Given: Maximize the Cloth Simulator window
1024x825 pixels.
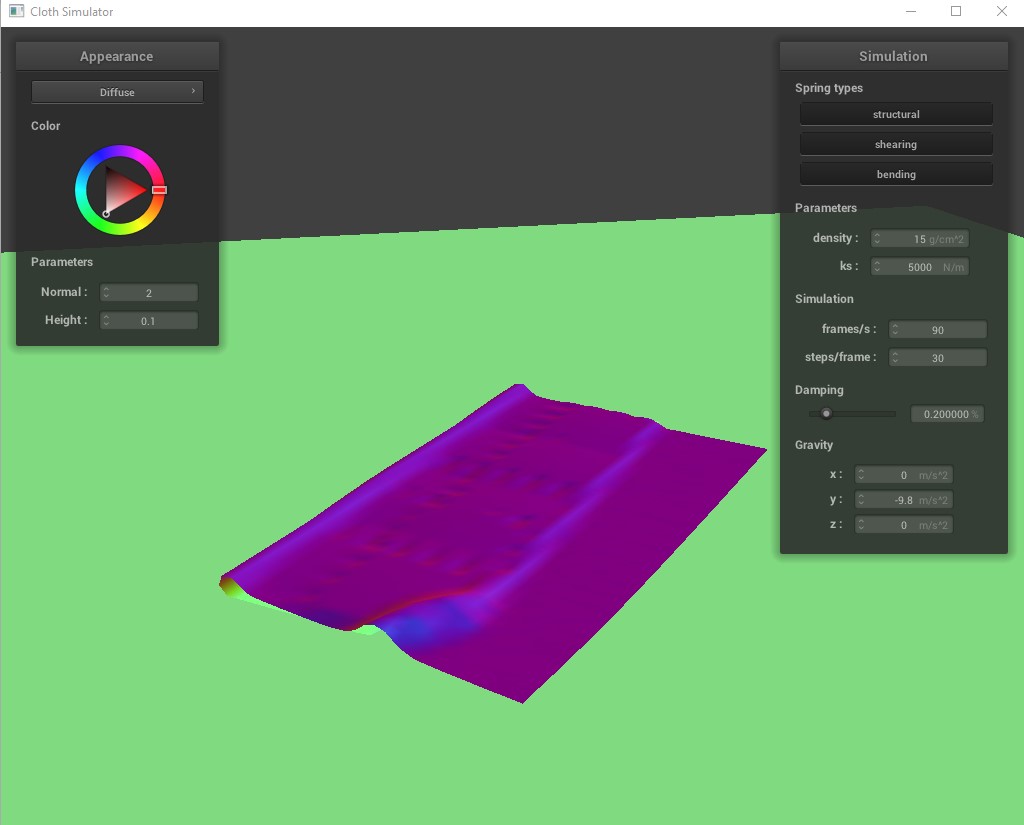Looking at the screenshot, I should [956, 12].
